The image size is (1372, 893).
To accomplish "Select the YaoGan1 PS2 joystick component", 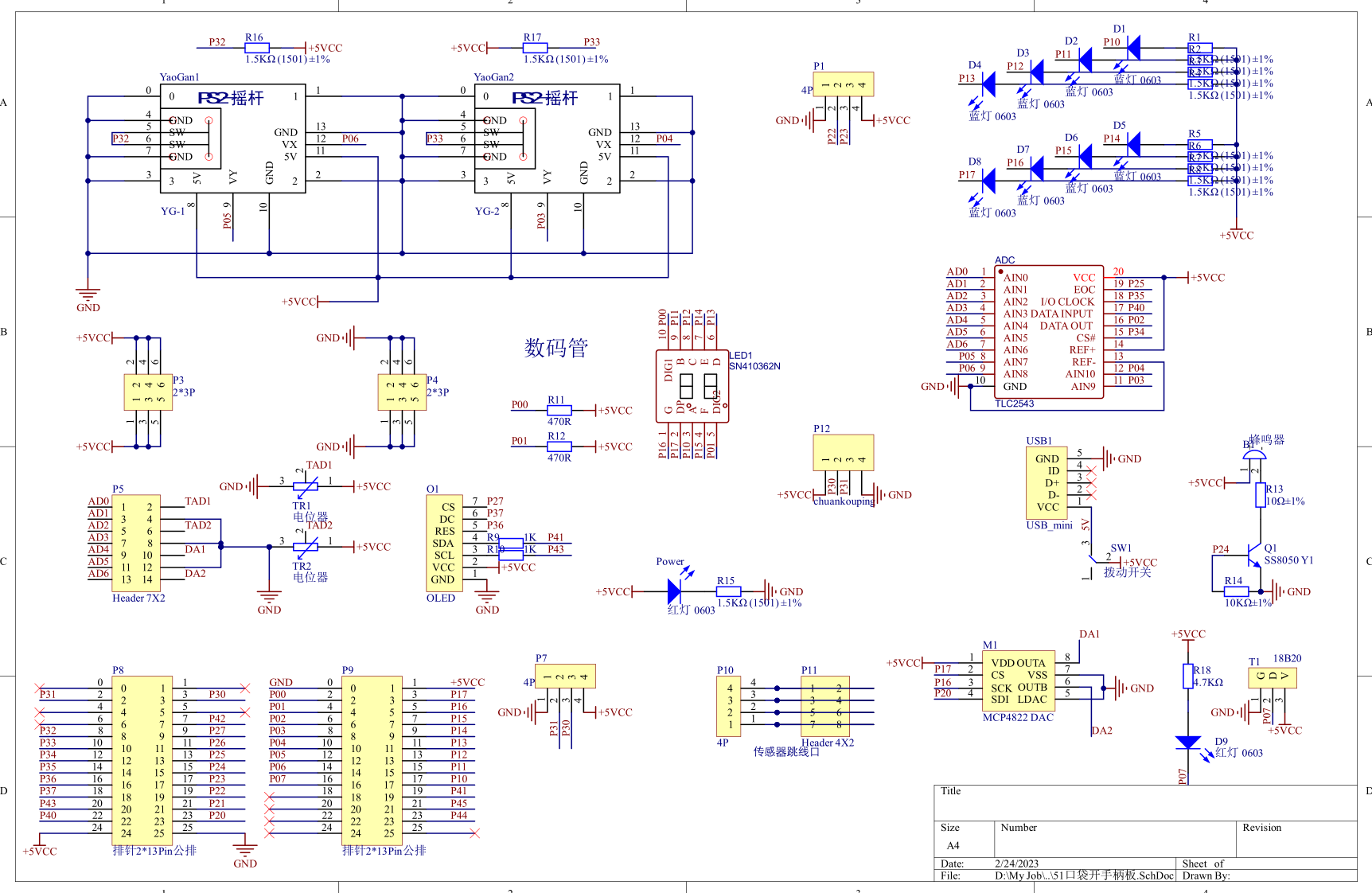I will pyautogui.click(x=232, y=138).
